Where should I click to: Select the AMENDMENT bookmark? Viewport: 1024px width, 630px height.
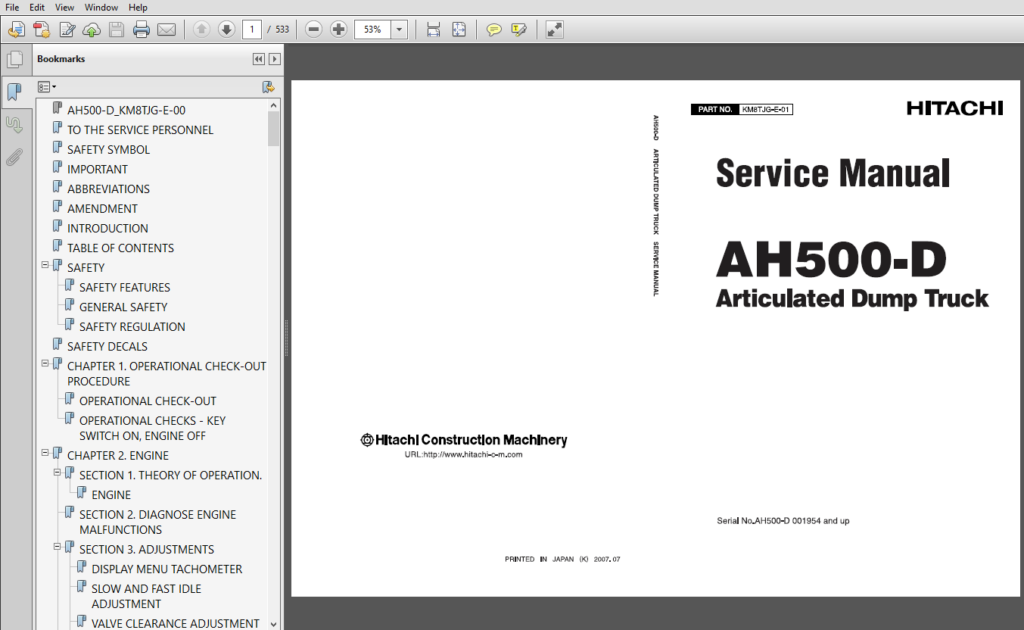103,208
